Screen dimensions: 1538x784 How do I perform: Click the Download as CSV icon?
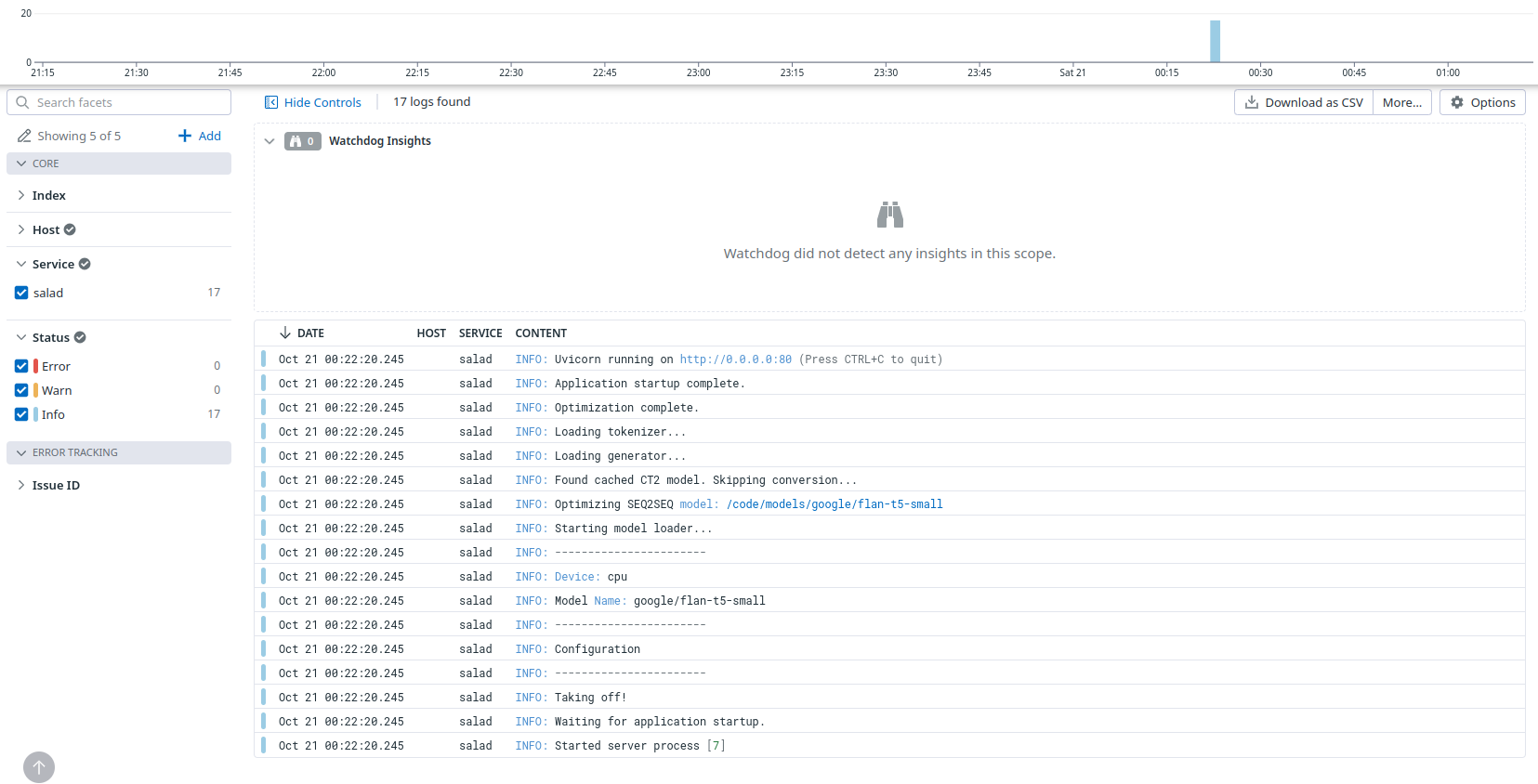(1252, 102)
